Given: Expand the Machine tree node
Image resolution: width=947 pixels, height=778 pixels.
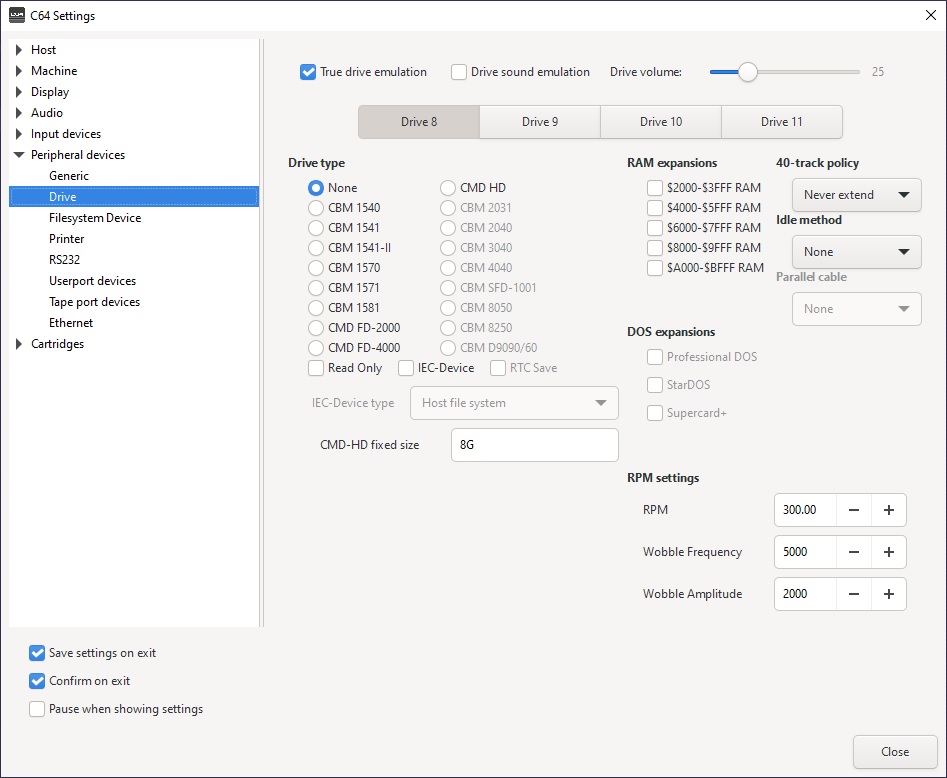Looking at the screenshot, I should click(x=19, y=71).
